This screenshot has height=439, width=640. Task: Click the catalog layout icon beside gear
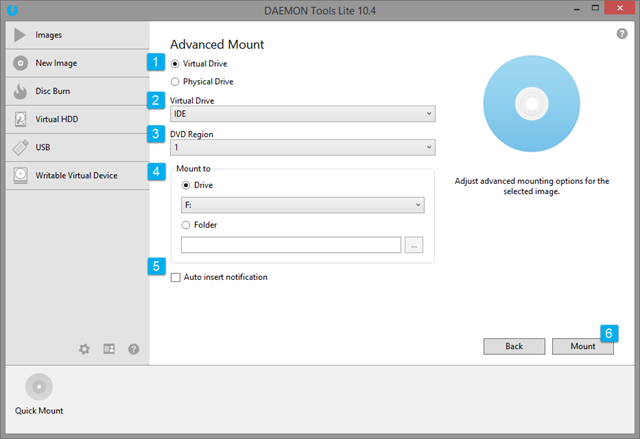[x=109, y=349]
